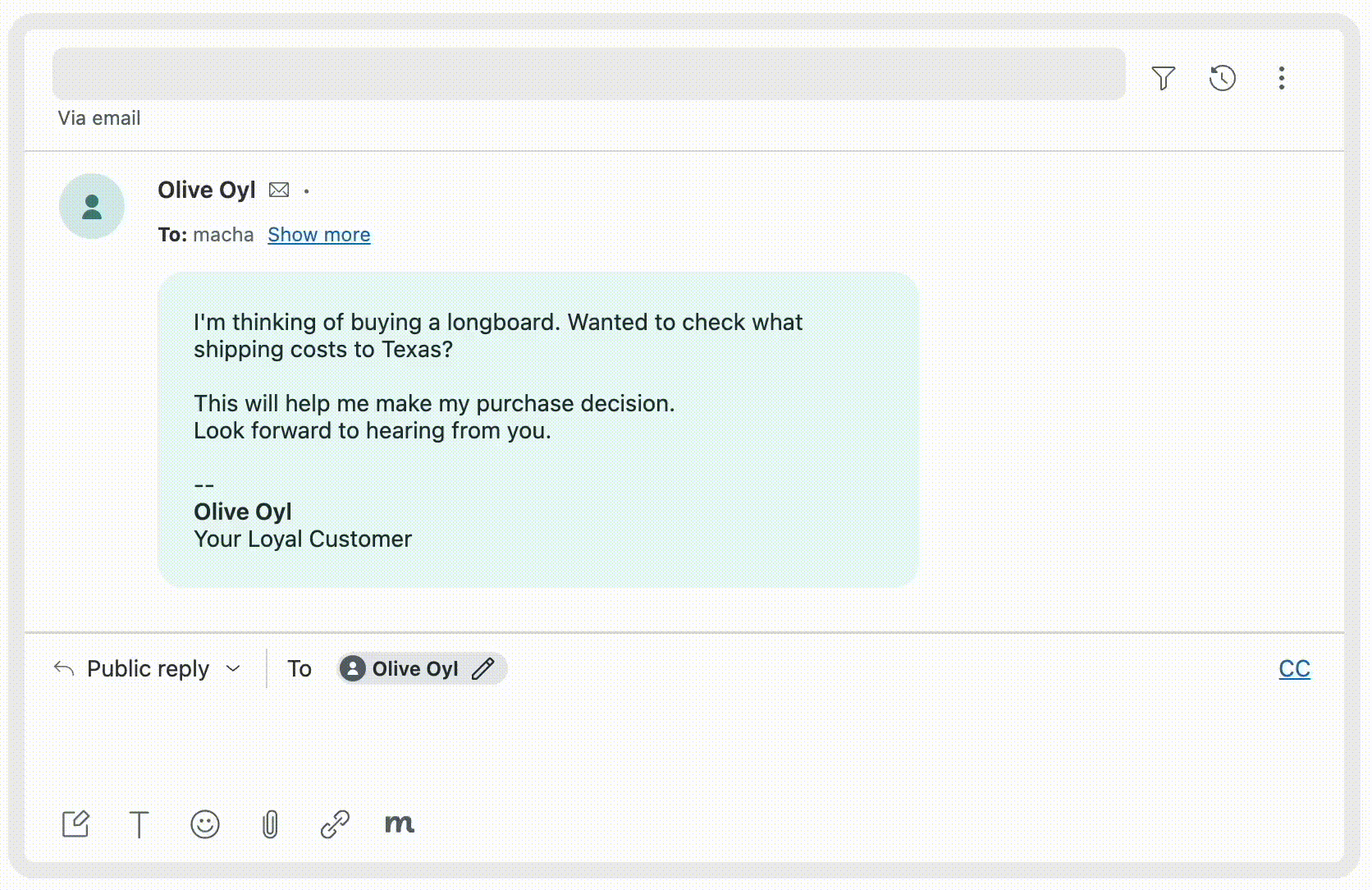Click the envelope icon beside Olive Oyl

[279, 189]
